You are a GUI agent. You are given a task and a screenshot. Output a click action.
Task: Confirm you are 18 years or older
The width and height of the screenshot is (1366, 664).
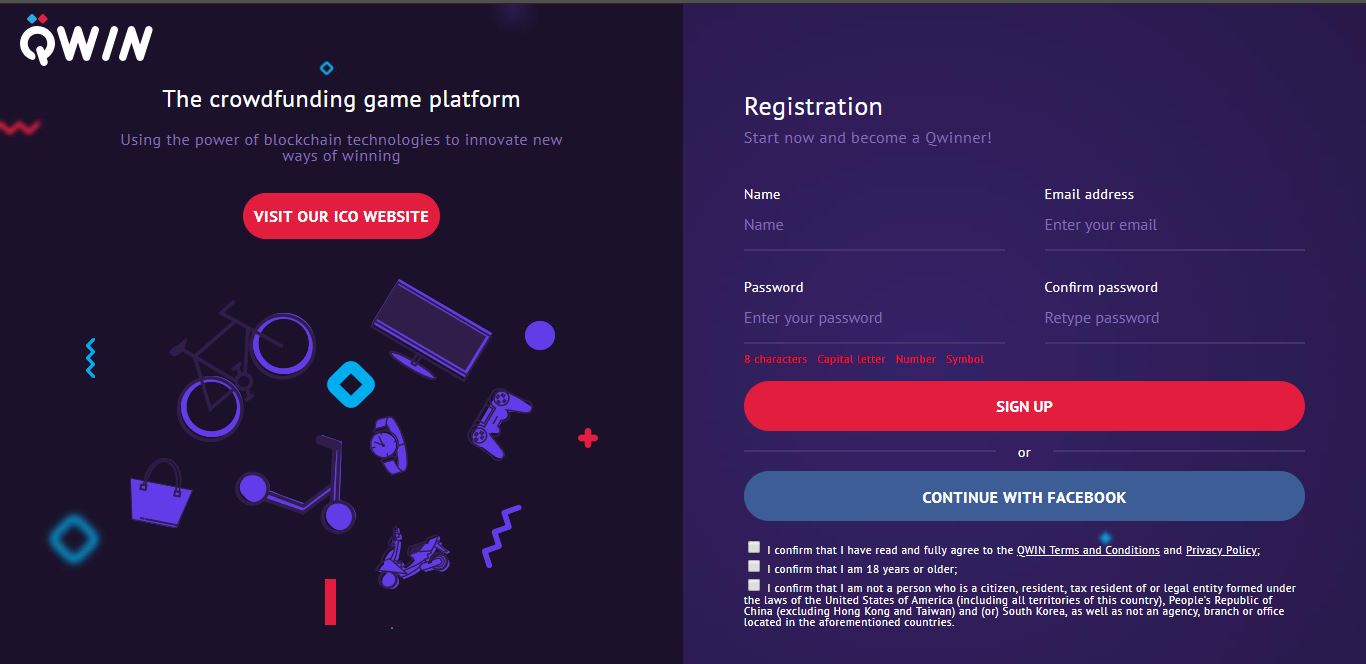click(754, 566)
